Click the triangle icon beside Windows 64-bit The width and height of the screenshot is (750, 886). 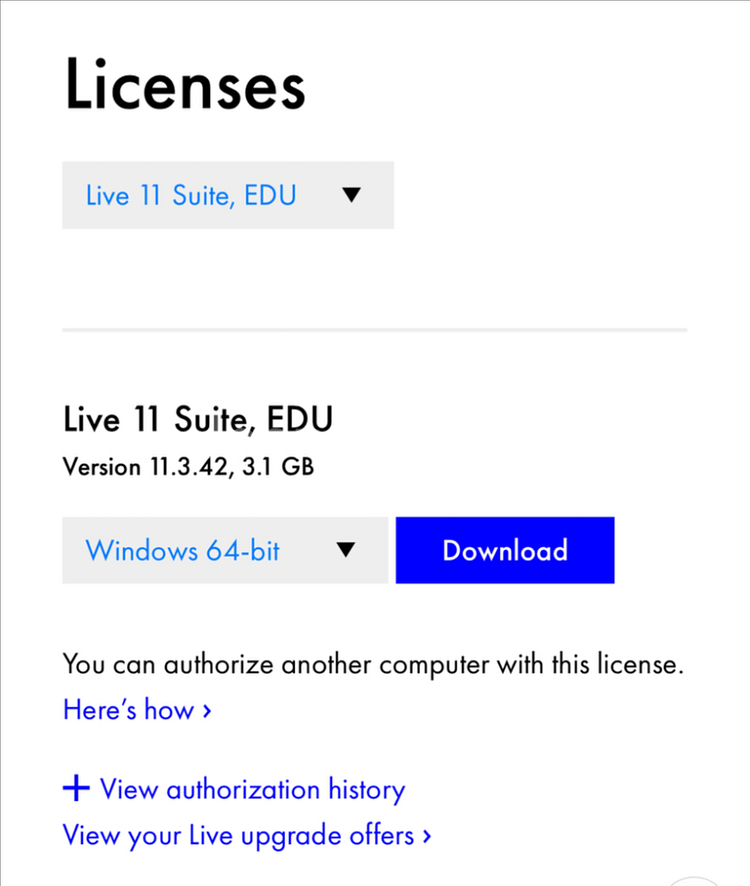(345, 550)
